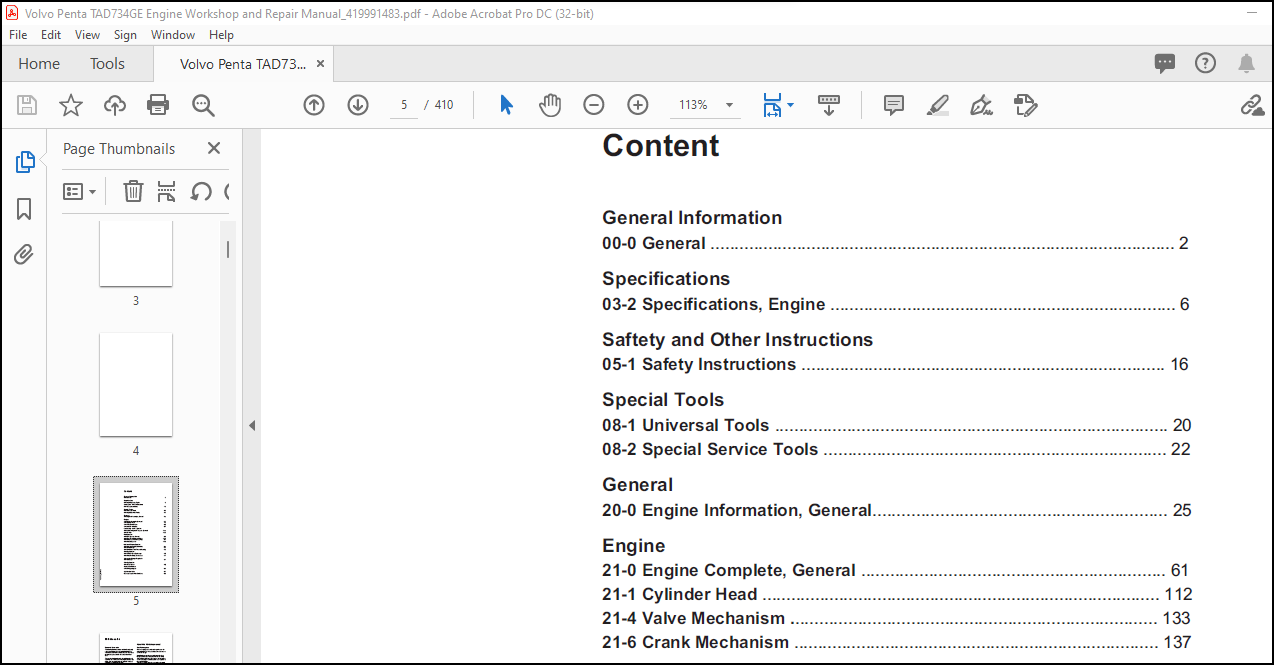This screenshot has width=1274, height=665.
Task: Click the 21-4 Valve Mechanism entry
Action: 896,618
